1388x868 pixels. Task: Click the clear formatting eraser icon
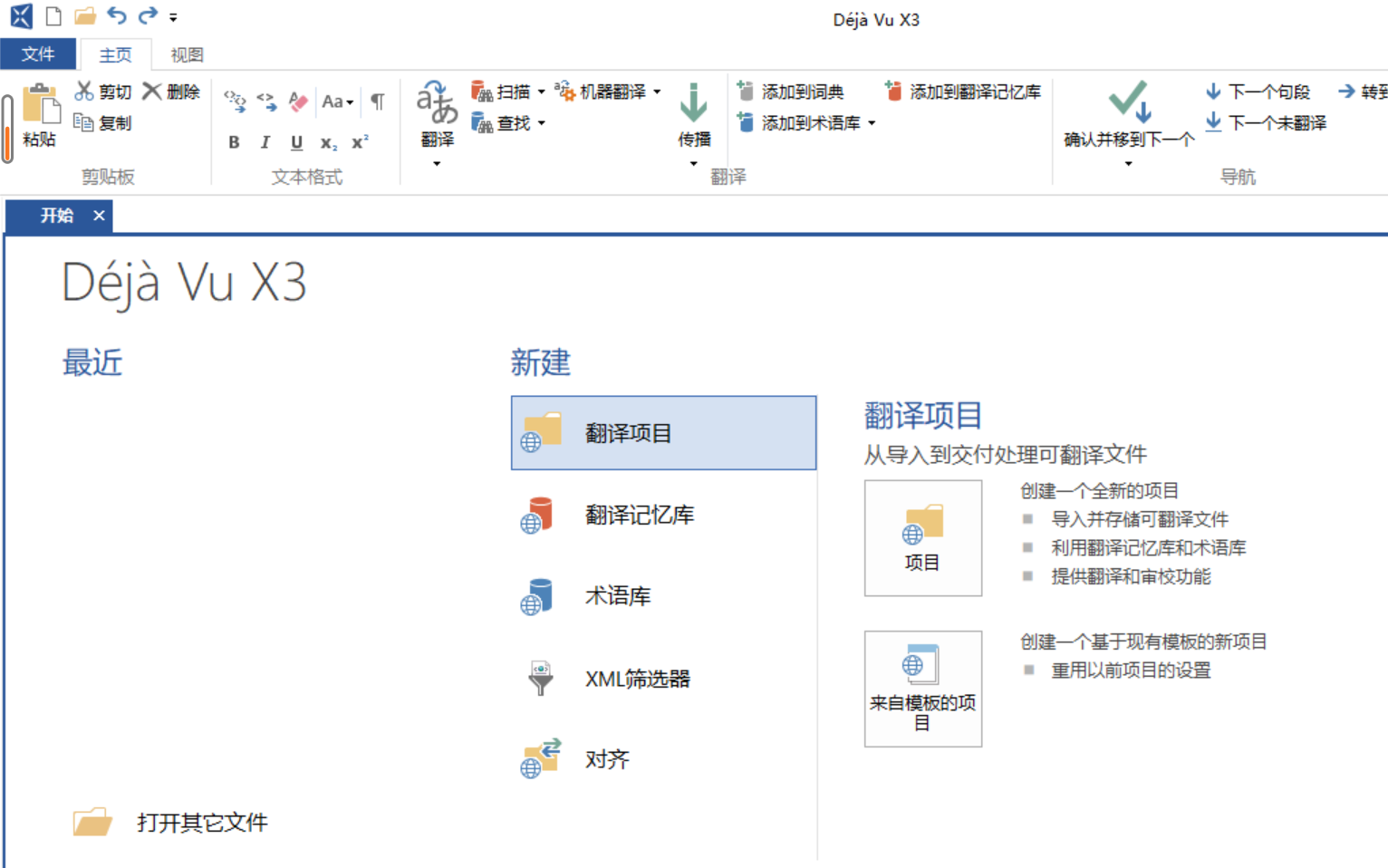point(298,101)
